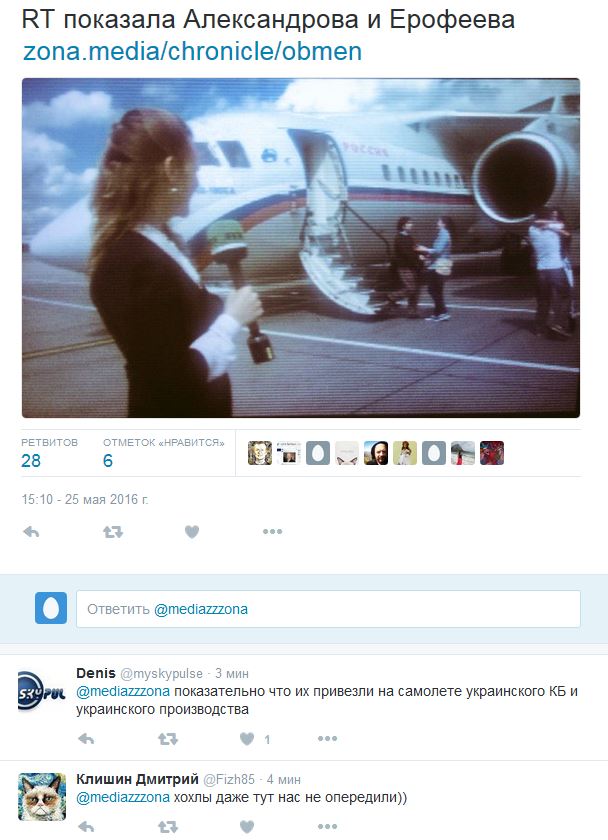Image resolution: width=608 pixels, height=840 pixels.
Task: Click the Skypulse avatar of Denis
Action: 42,691
